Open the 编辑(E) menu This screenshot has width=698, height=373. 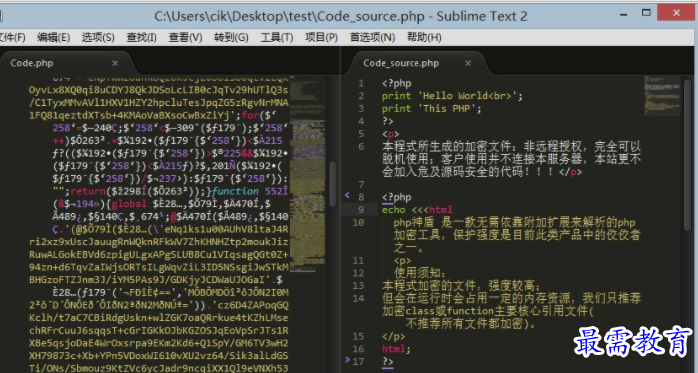53,37
